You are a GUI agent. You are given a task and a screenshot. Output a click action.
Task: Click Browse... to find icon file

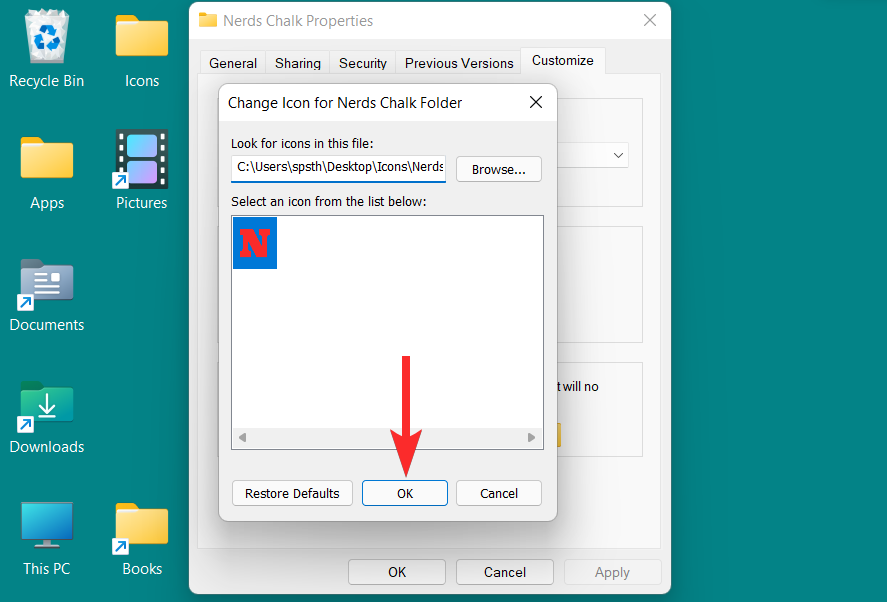coord(498,169)
